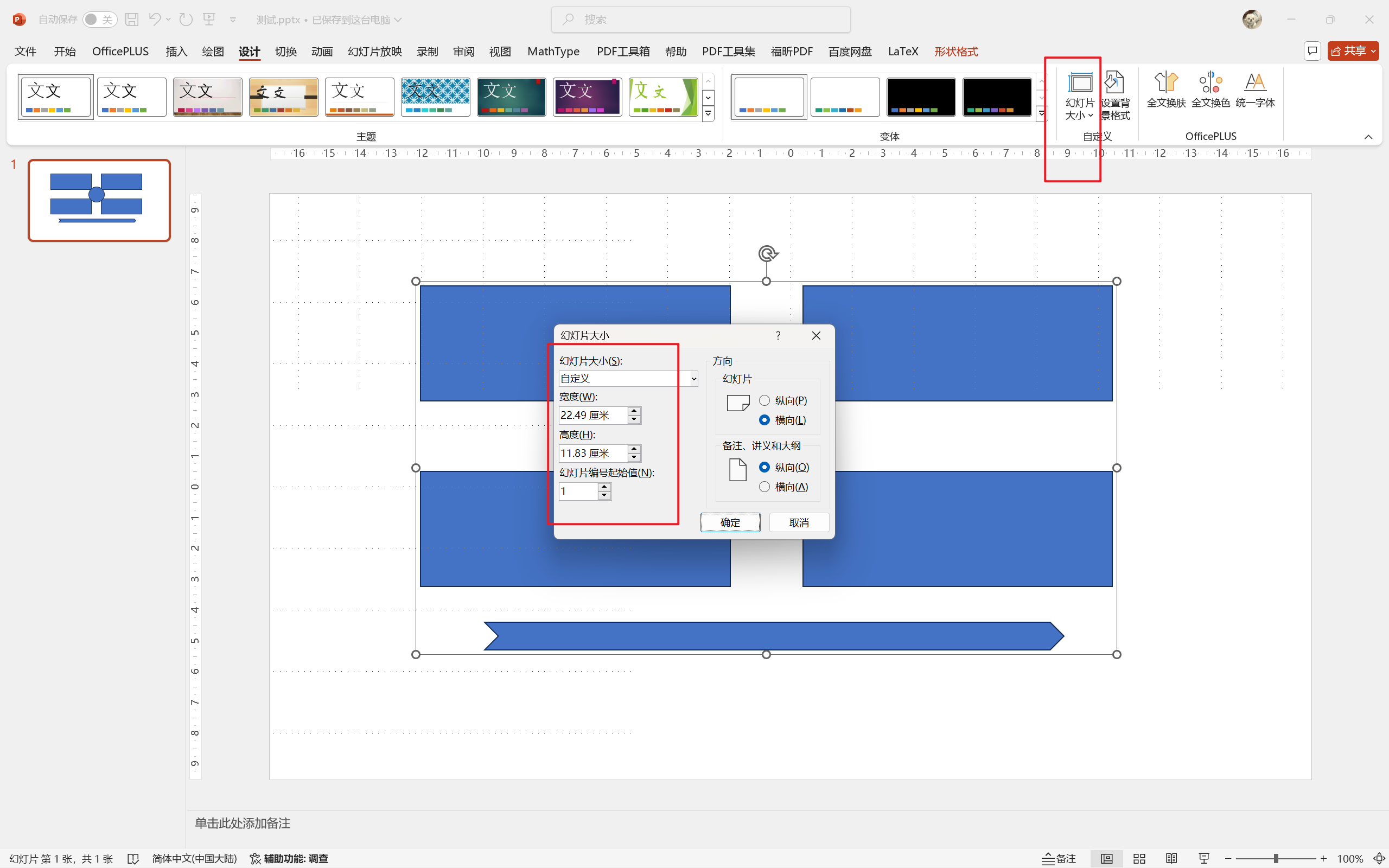Viewport: 1389px width, 868px height.
Task: Select notes landscape 横向(A) radio button
Action: [x=764, y=487]
